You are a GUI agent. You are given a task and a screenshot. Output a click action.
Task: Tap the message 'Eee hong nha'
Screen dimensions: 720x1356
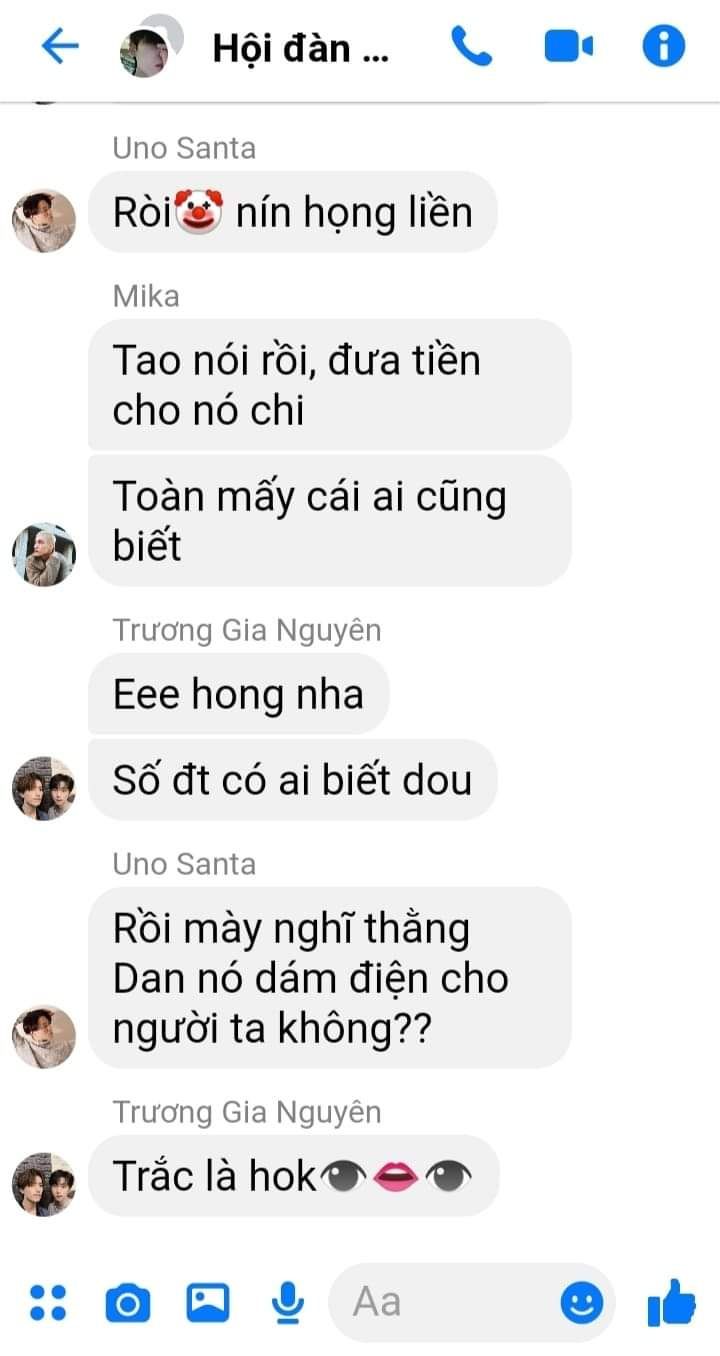pyautogui.click(x=238, y=694)
